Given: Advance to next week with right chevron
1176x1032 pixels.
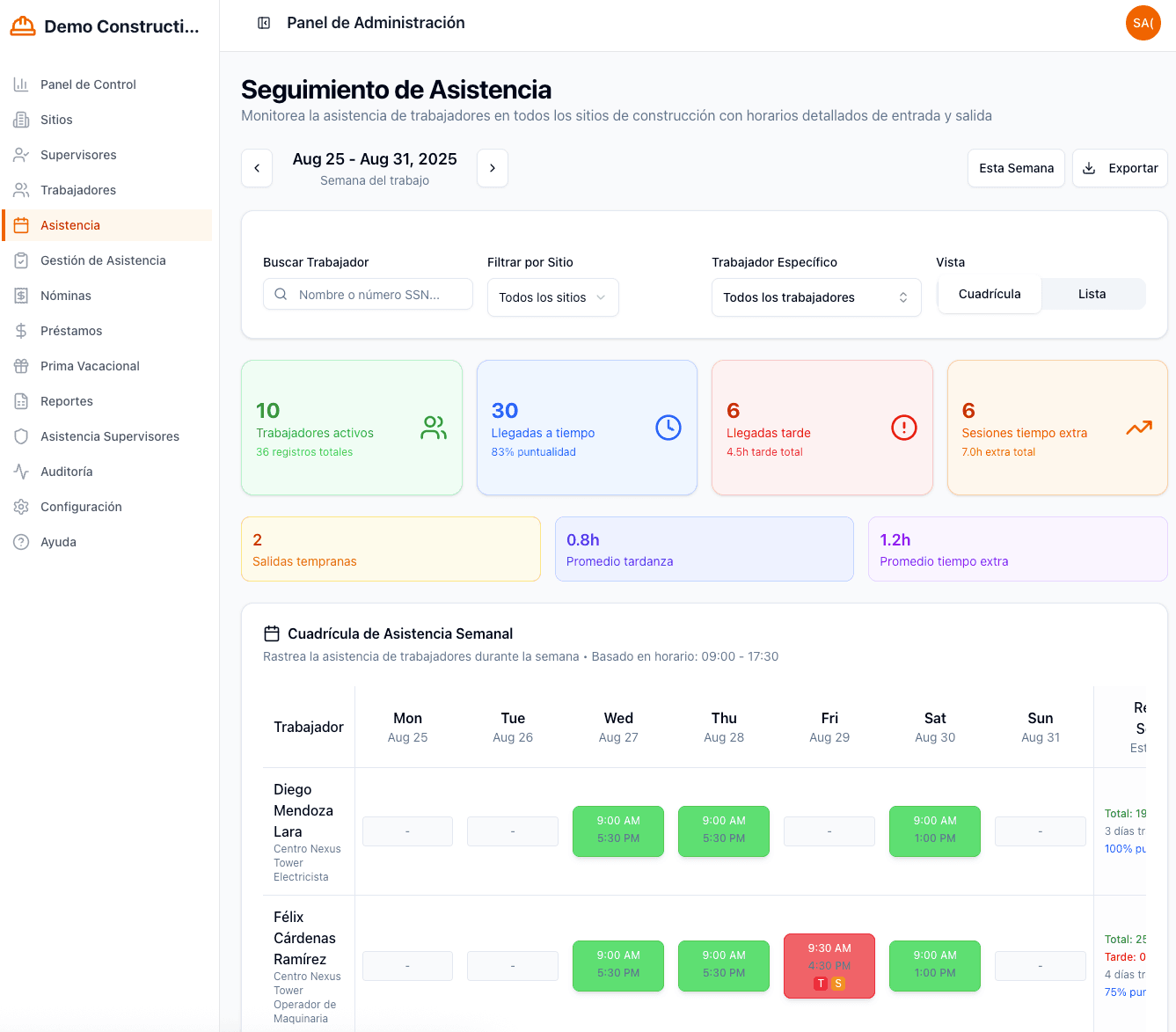Looking at the screenshot, I should pos(493,168).
